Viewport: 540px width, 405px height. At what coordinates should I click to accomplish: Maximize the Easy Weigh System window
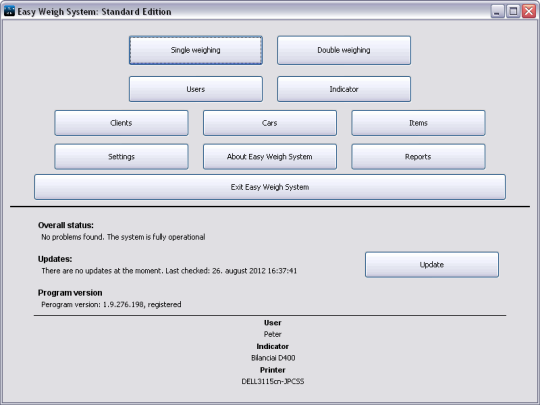coord(513,11)
